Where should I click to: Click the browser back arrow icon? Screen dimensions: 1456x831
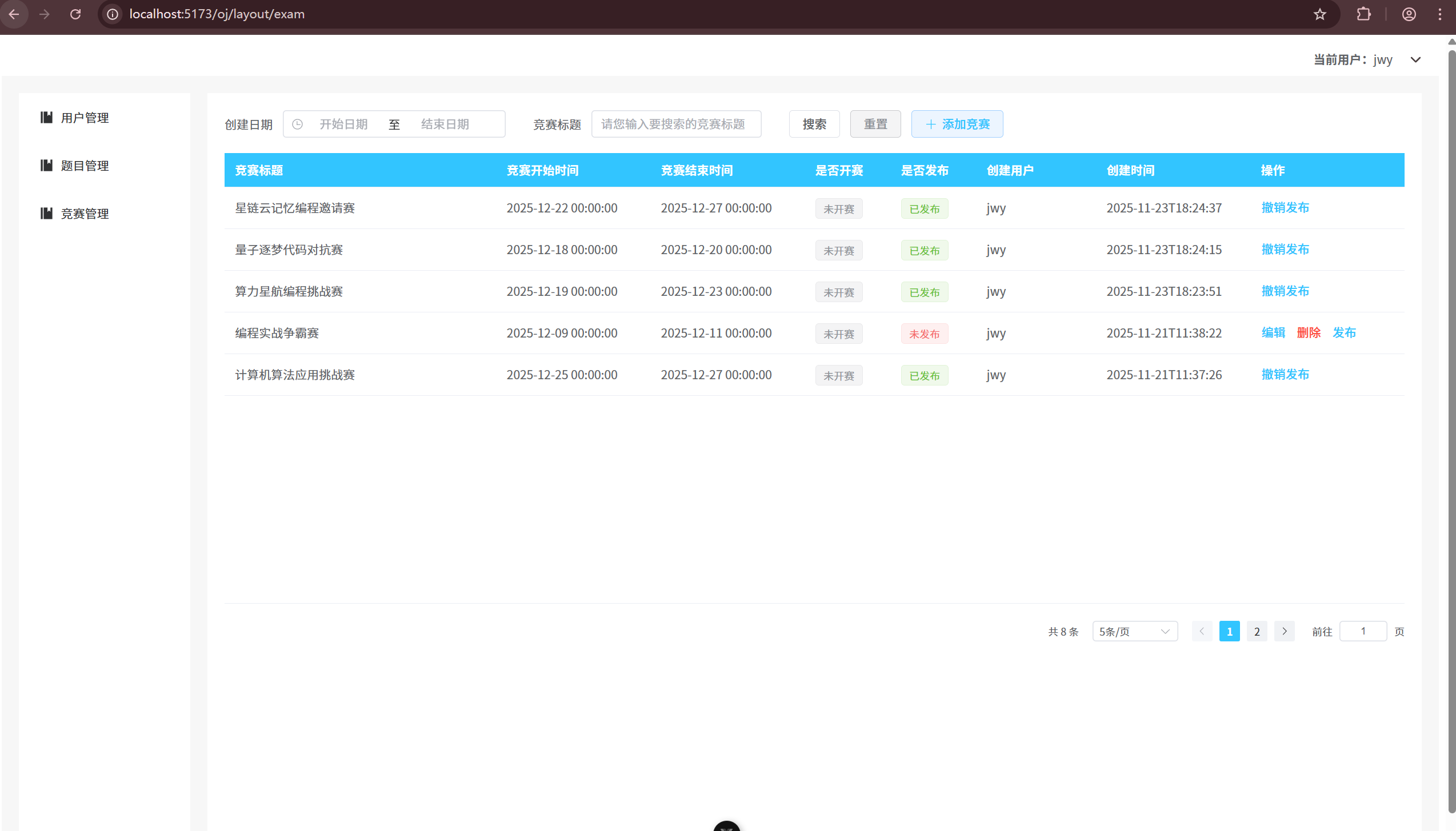(14, 14)
